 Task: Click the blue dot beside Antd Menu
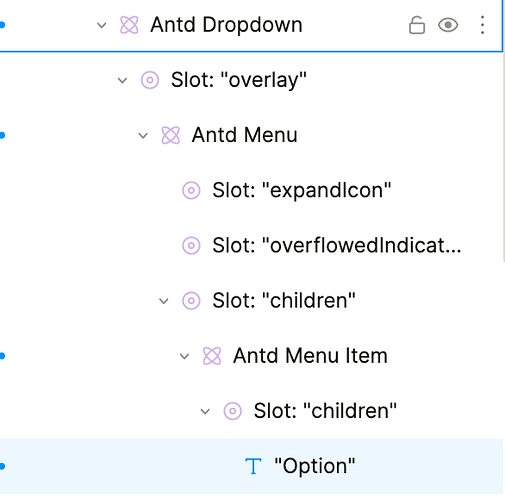2,135
